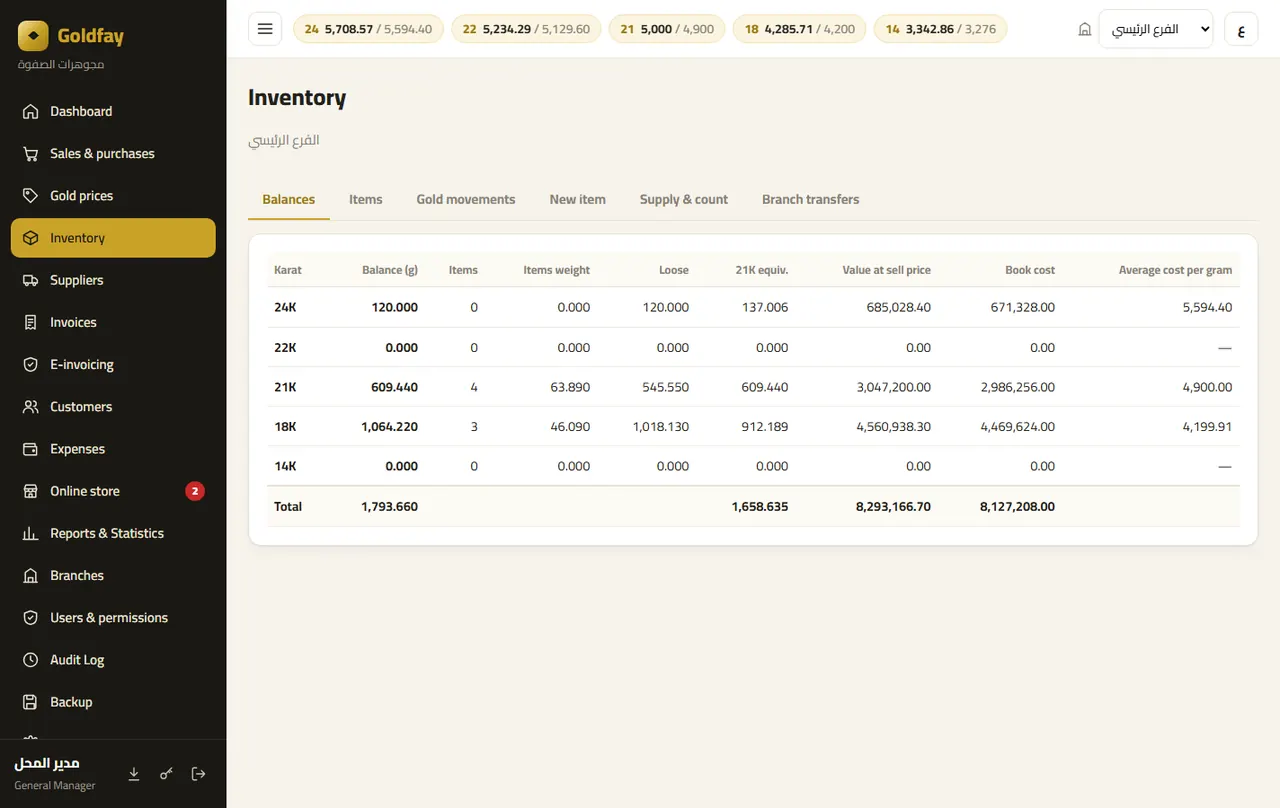
Task: Go to the Supply & count tab
Action: 684,199
